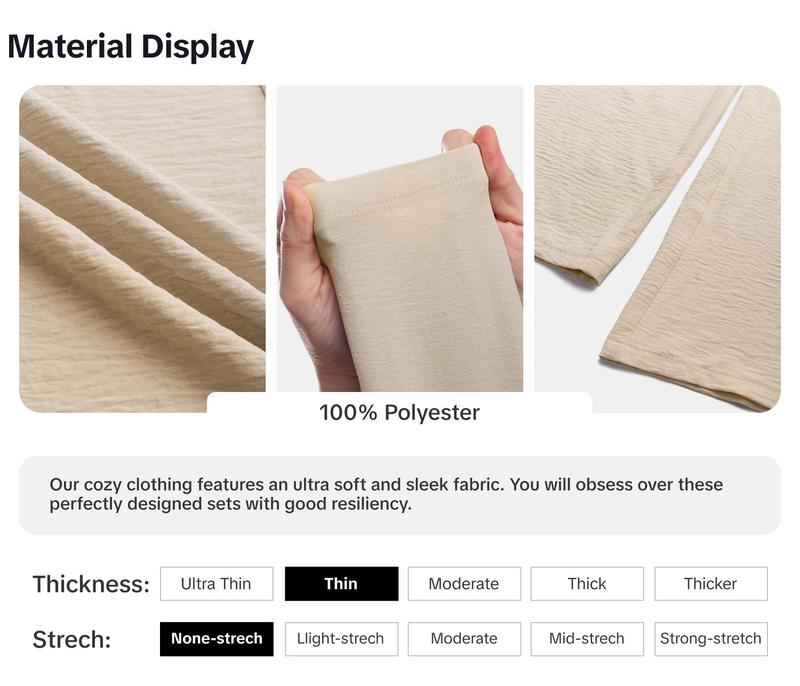
Task: Choose the Llight-strech option
Action: 341,639
